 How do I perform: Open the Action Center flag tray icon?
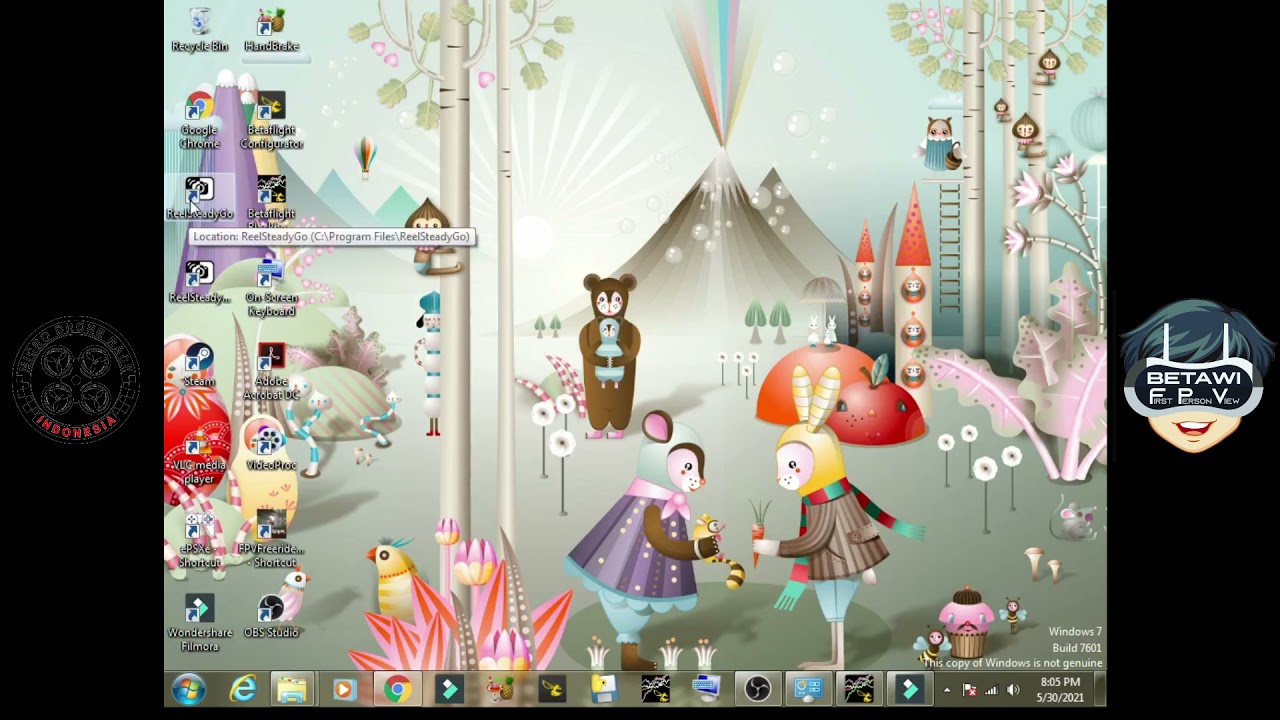[x=969, y=690]
